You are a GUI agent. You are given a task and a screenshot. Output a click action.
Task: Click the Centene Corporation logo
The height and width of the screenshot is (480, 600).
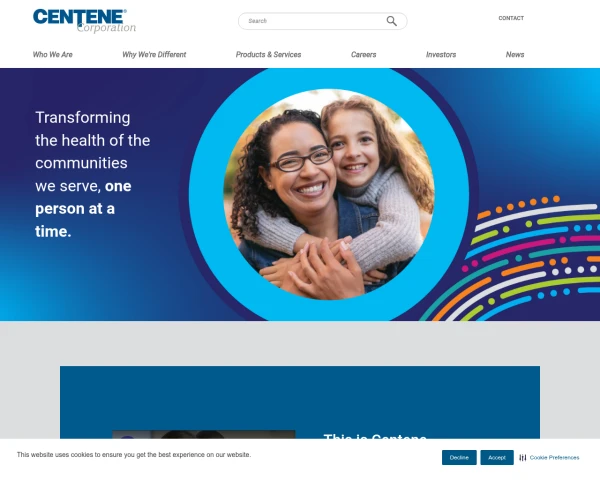(x=84, y=21)
